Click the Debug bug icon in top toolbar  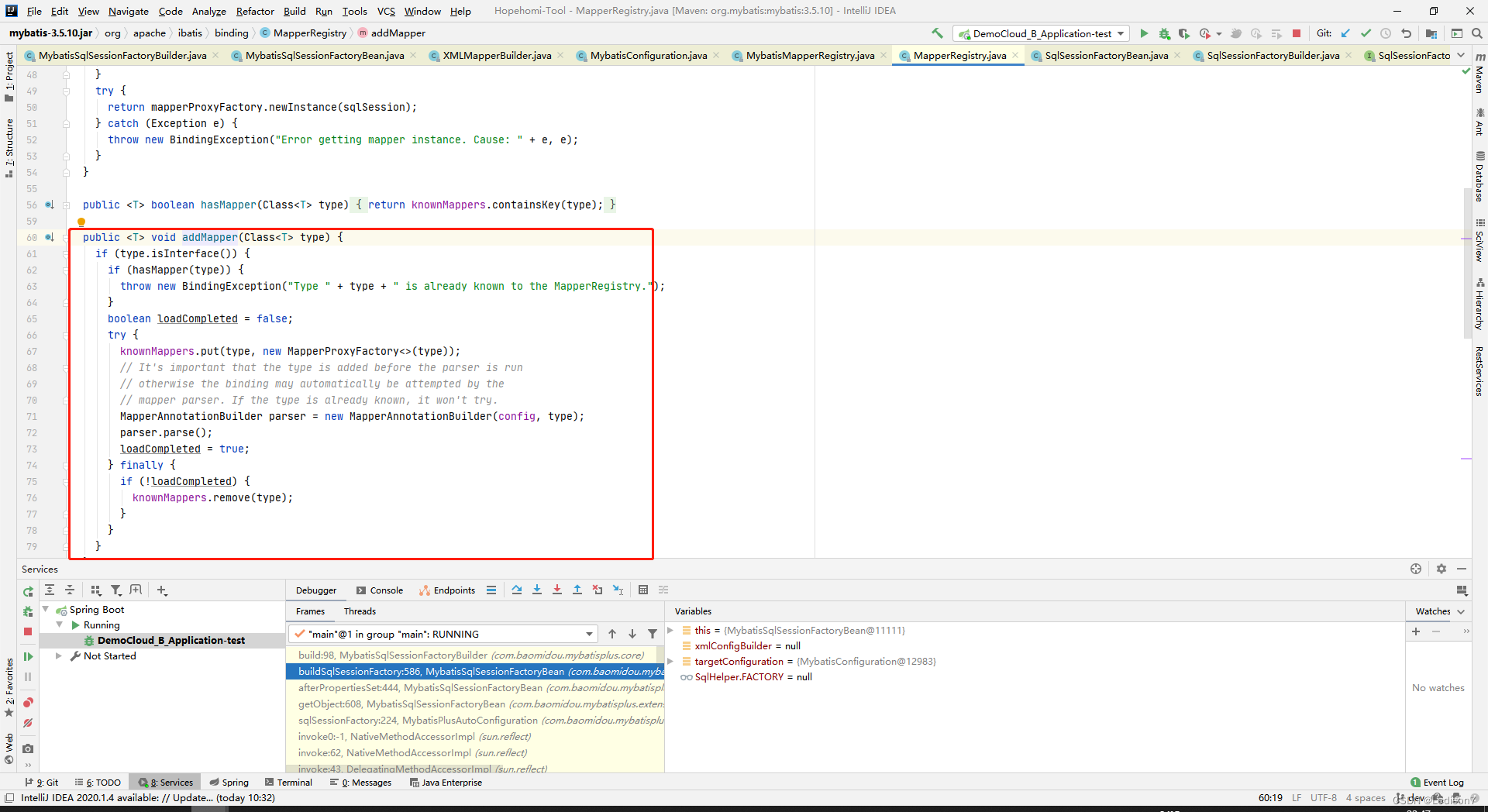coord(1164,33)
